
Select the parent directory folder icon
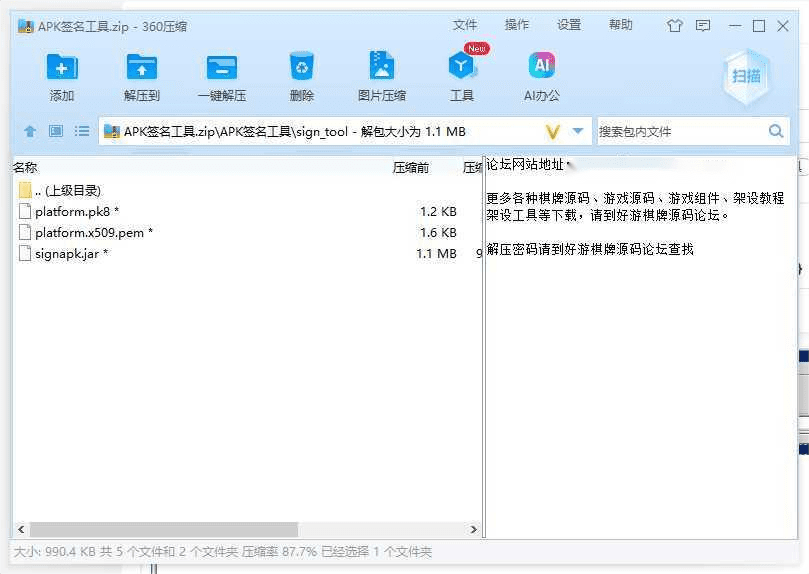[x=25, y=190]
